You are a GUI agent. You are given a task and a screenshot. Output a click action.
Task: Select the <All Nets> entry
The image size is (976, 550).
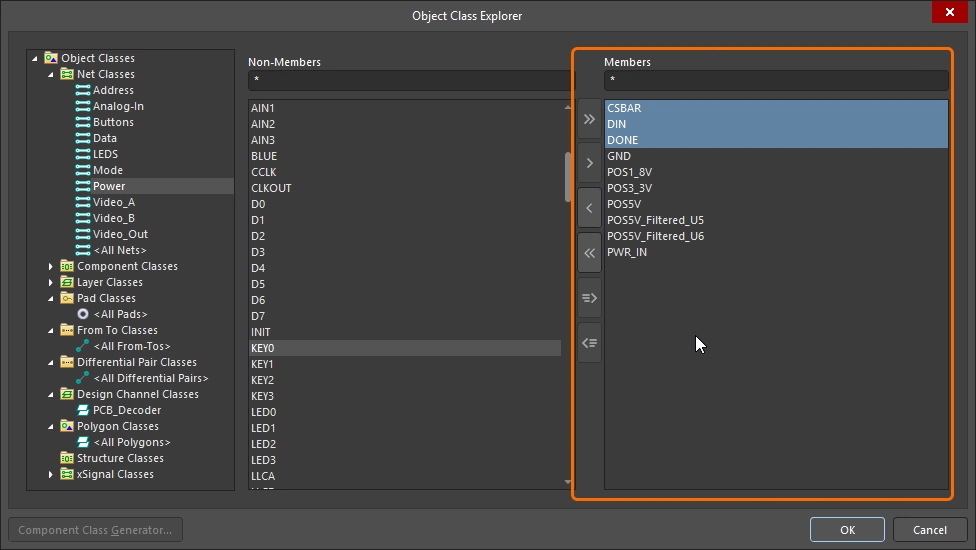119,250
